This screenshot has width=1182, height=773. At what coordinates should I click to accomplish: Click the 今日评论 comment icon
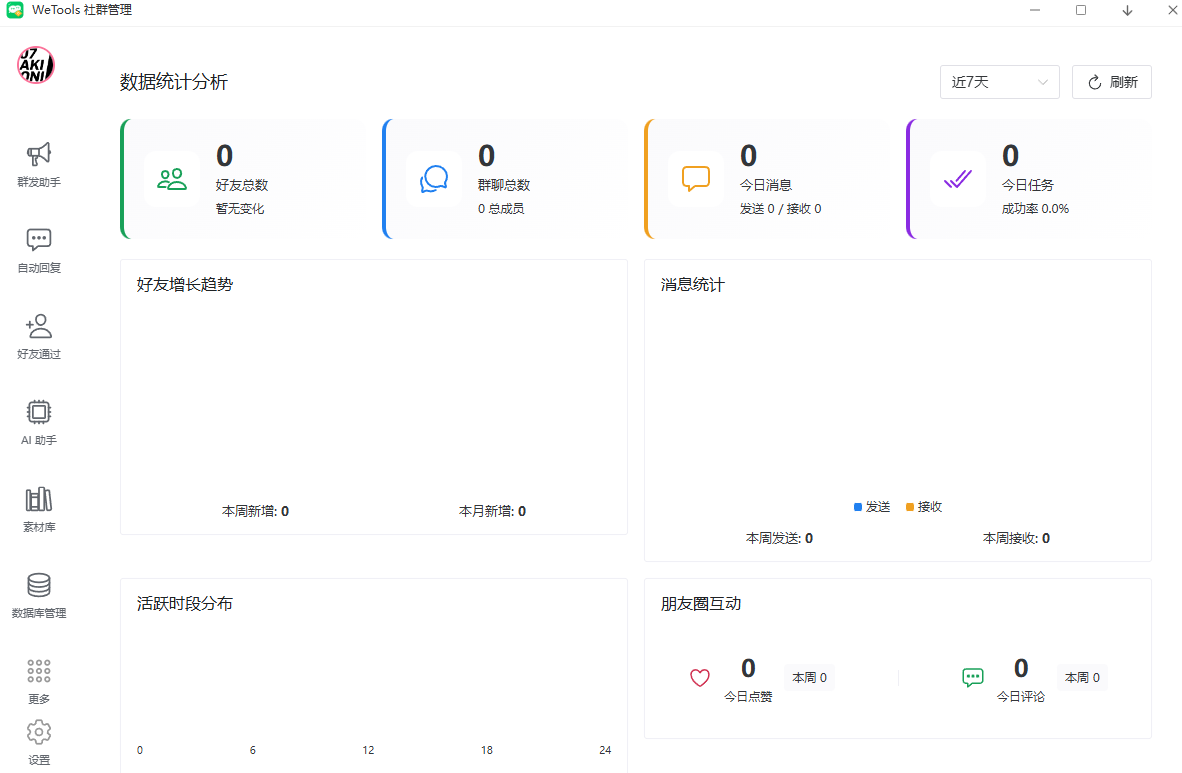point(973,678)
